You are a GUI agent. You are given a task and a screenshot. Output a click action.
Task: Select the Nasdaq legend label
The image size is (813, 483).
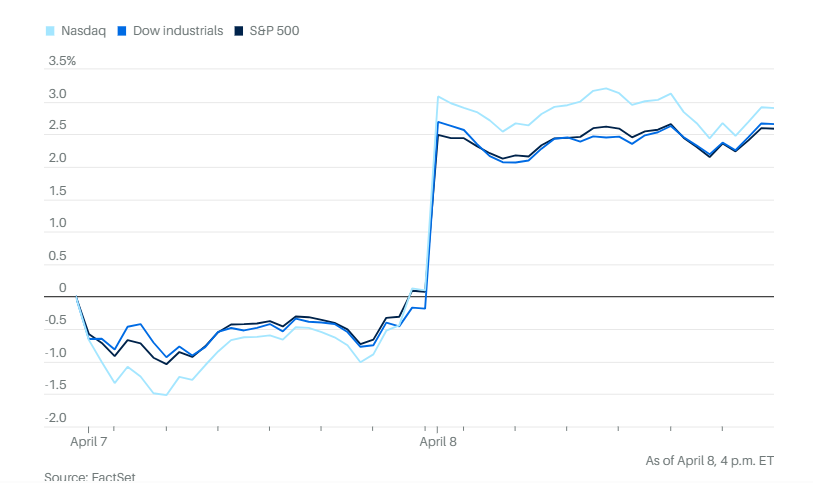coord(84,31)
